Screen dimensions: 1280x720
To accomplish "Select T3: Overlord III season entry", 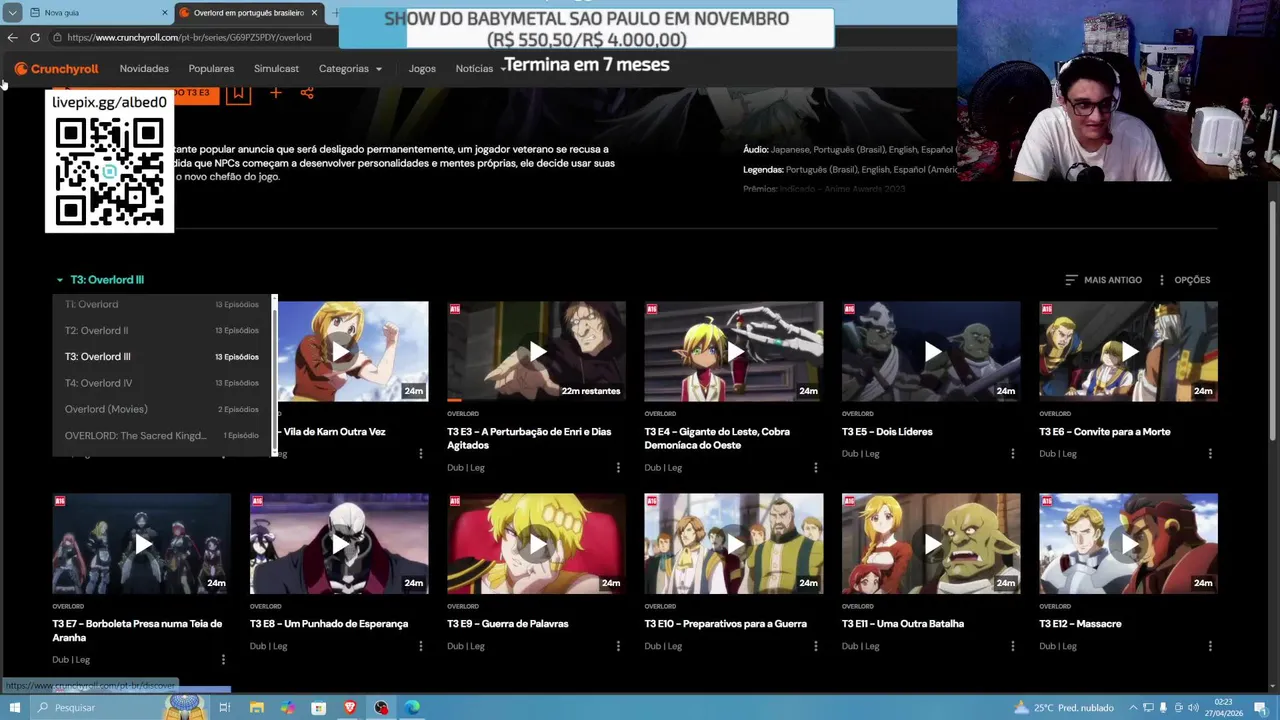I will click(x=162, y=356).
